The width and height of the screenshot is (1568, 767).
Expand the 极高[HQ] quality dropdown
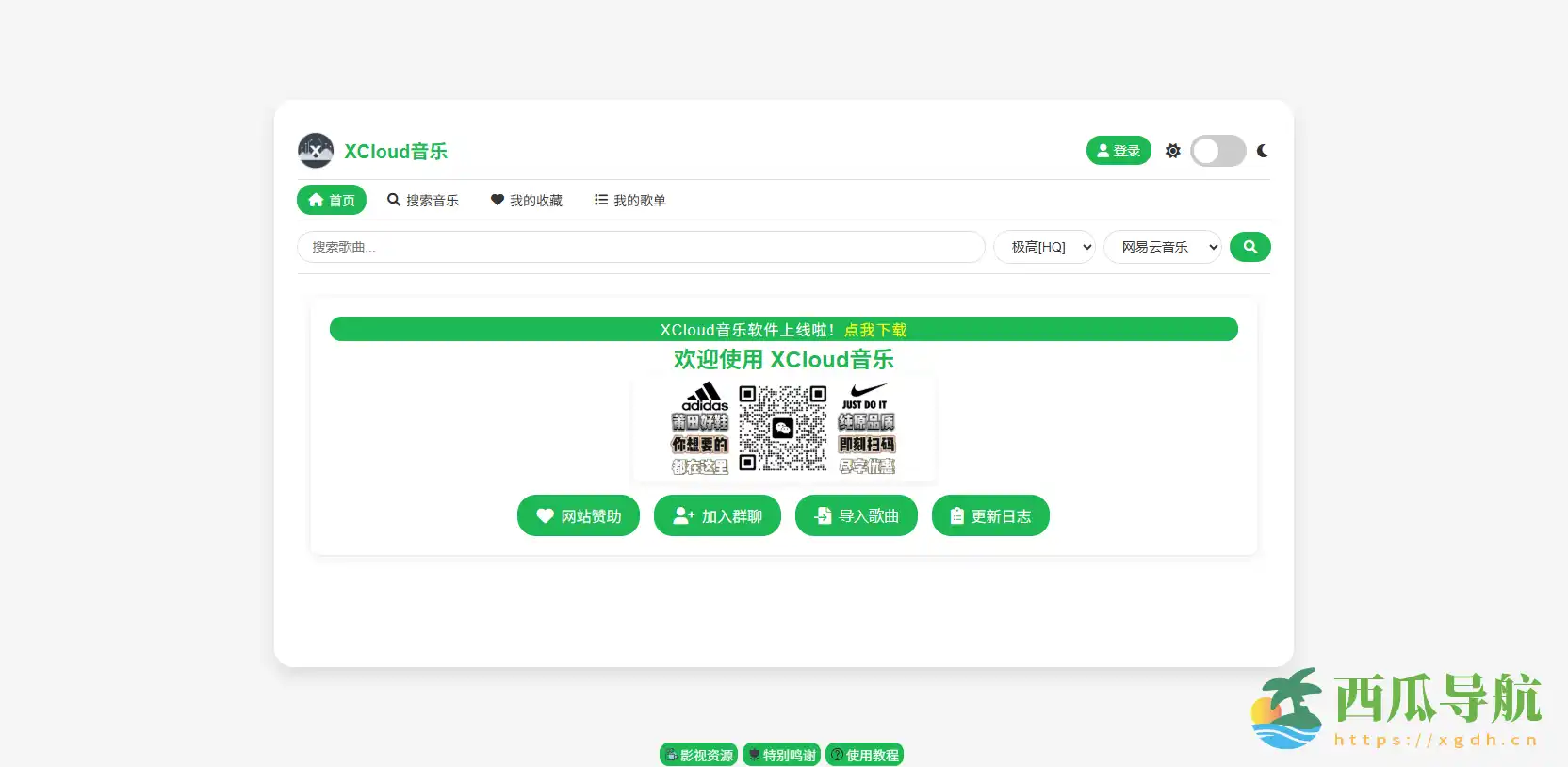click(1044, 247)
